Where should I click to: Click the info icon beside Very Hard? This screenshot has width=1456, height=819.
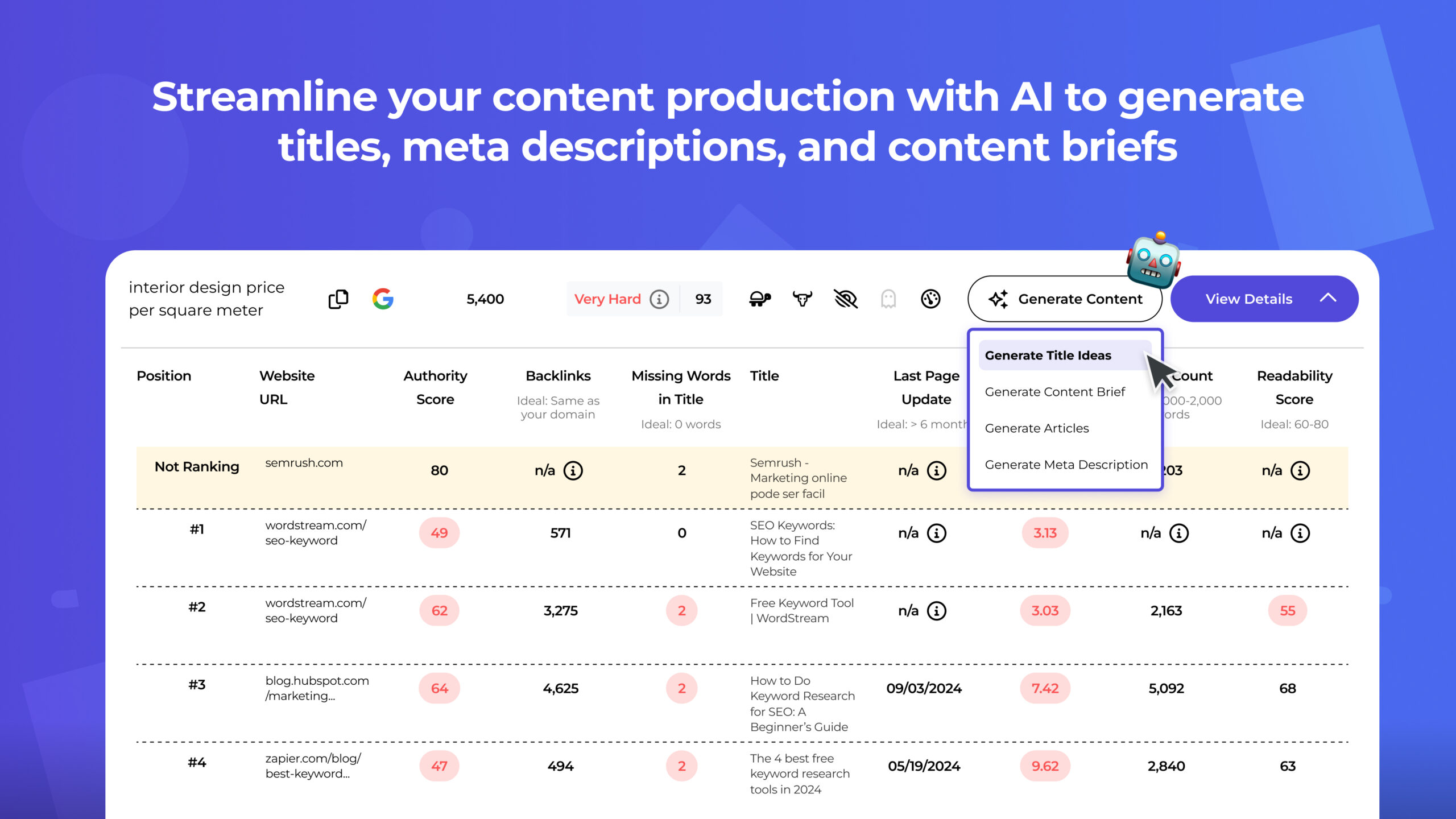[659, 299]
